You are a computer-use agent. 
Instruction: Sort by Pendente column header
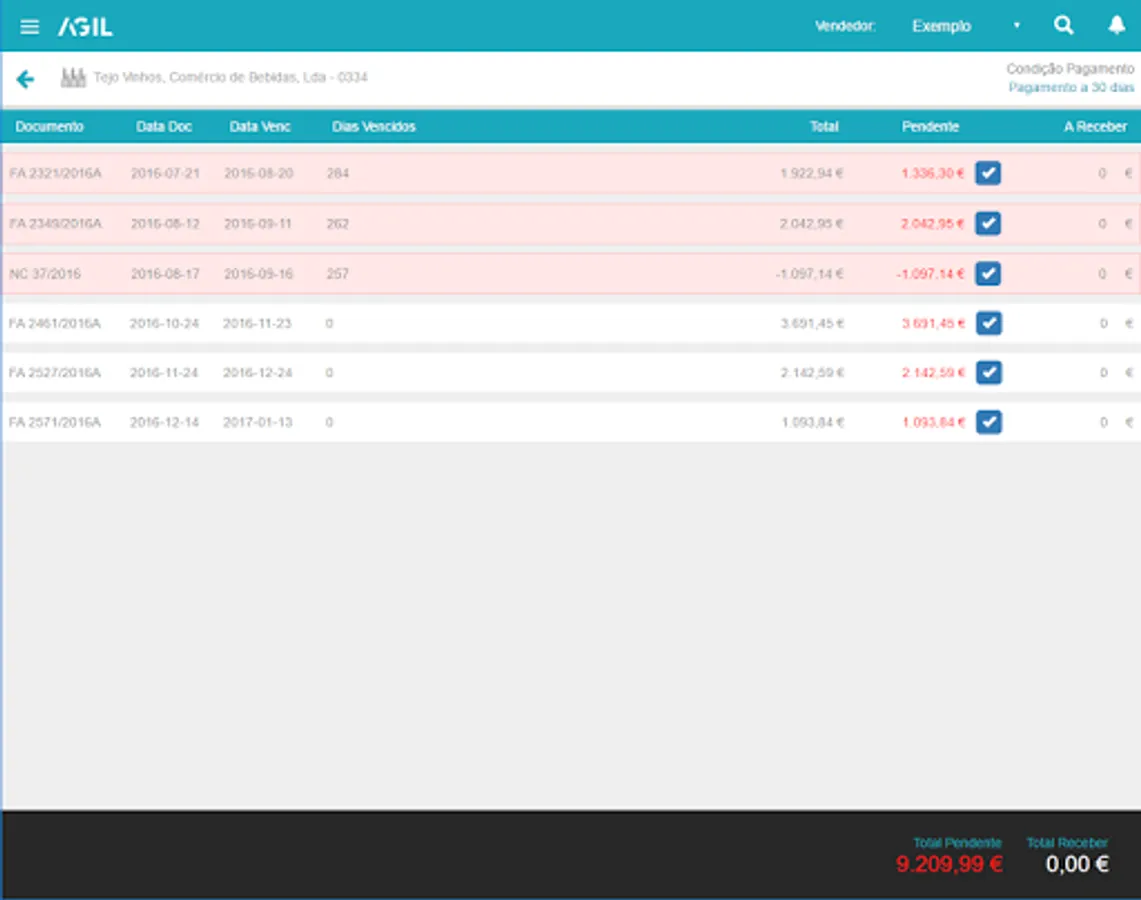930,127
